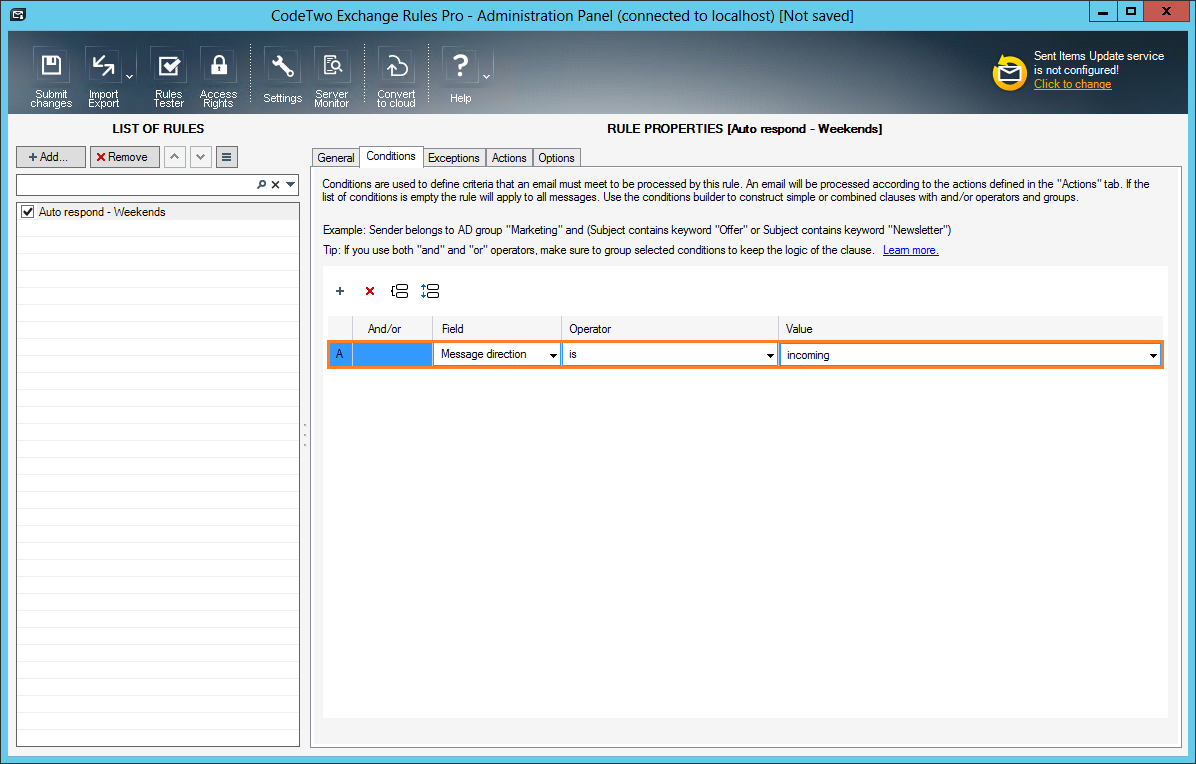Image resolution: width=1196 pixels, height=764 pixels.
Task: Open the Operator dropdown showing is
Action: pyautogui.click(x=770, y=355)
